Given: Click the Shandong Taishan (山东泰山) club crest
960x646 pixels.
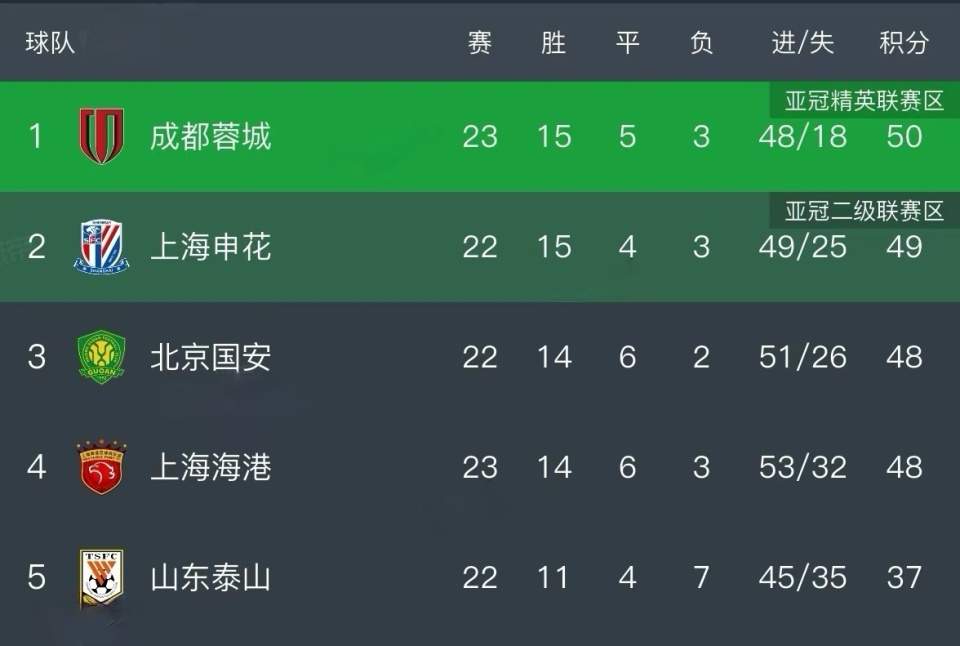Looking at the screenshot, I should coord(101,577).
